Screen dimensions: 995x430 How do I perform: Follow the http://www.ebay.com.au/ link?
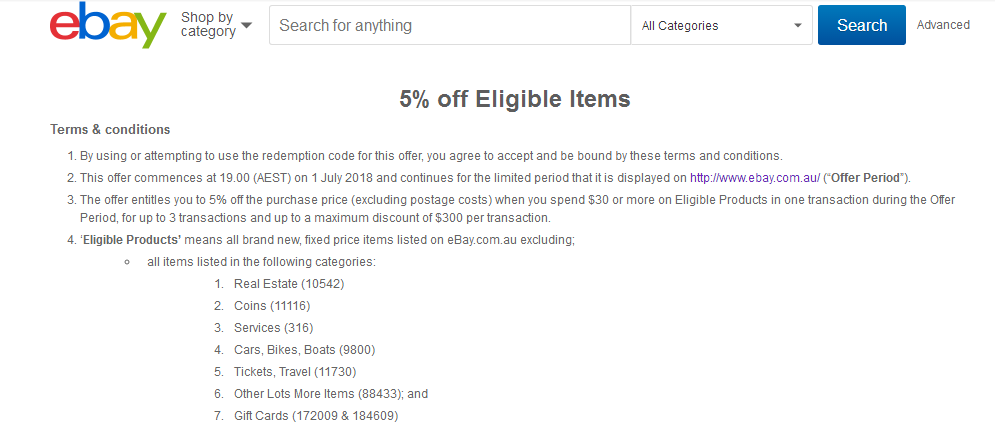pos(755,178)
